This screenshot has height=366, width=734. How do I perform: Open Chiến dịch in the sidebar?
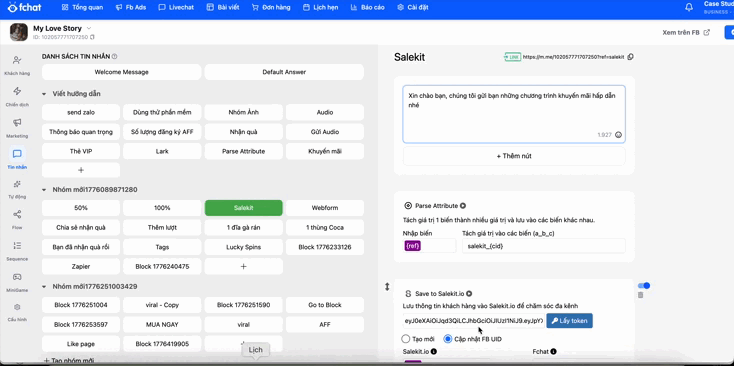pyautogui.click(x=17, y=96)
